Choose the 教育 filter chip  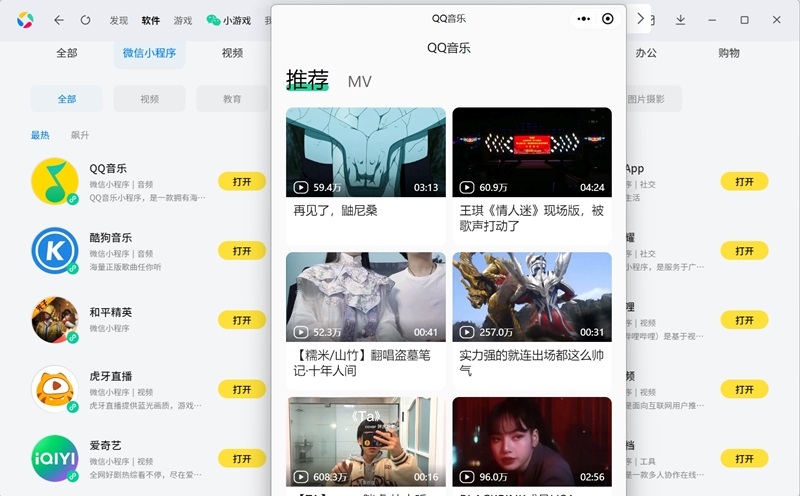click(x=232, y=98)
